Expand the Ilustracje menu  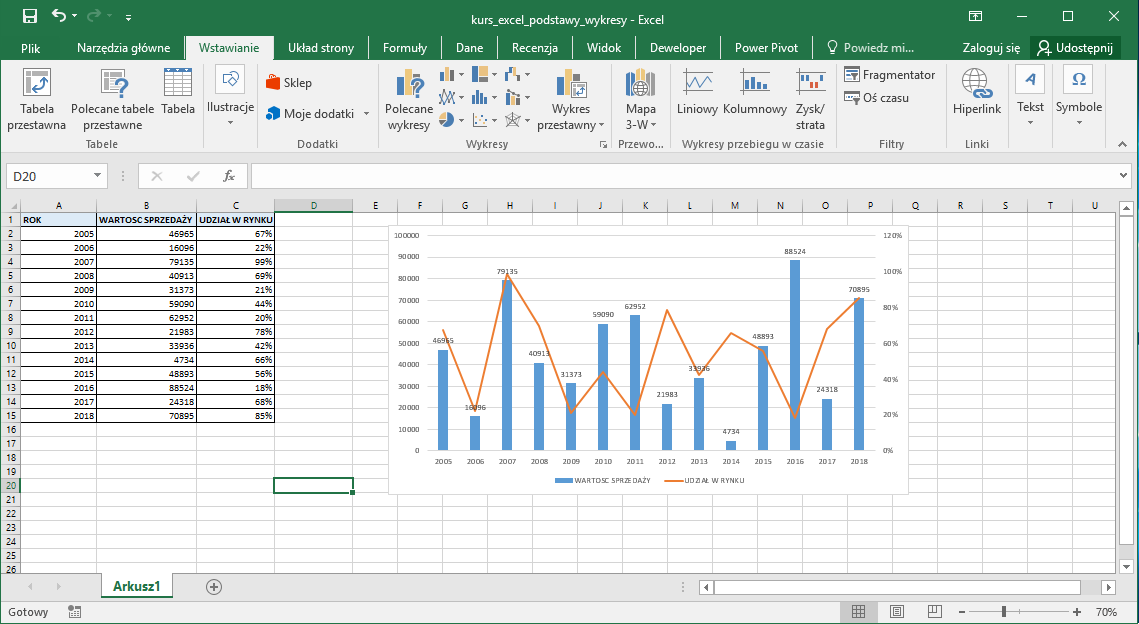[x=230, y=97]
